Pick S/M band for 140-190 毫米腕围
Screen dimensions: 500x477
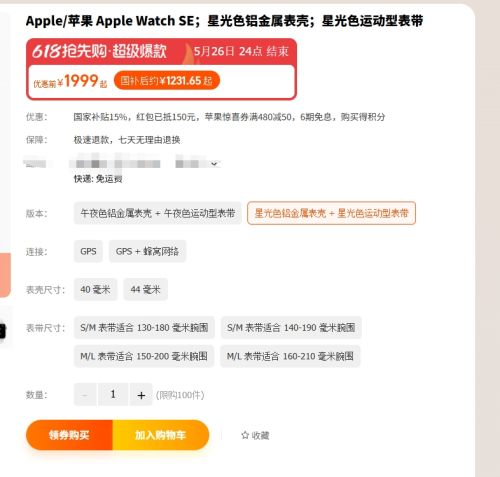(x=291, y=328)
